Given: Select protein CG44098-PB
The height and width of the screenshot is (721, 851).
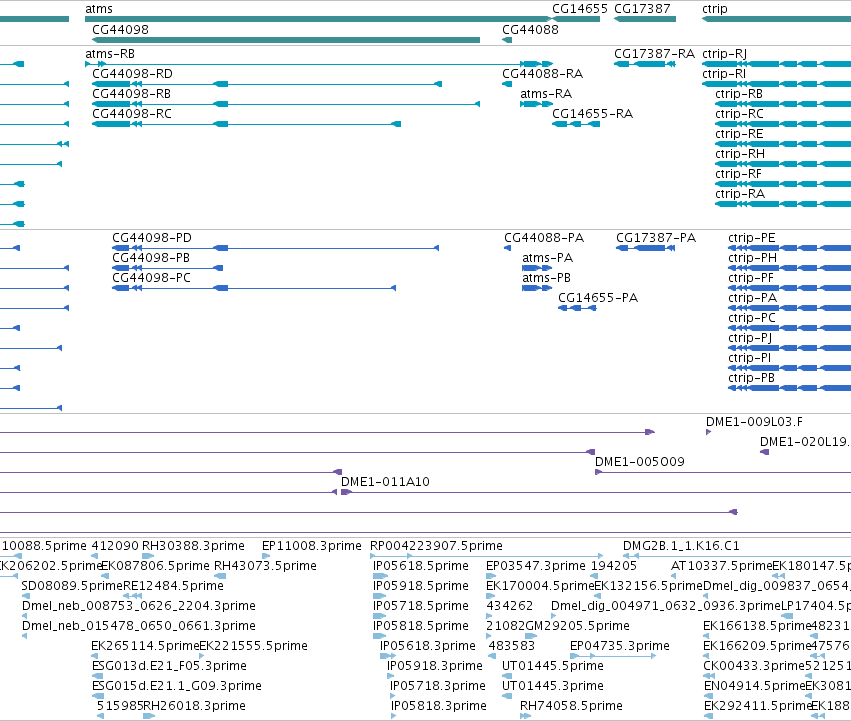Looking at the screenshot, I should tap(168, 268).
